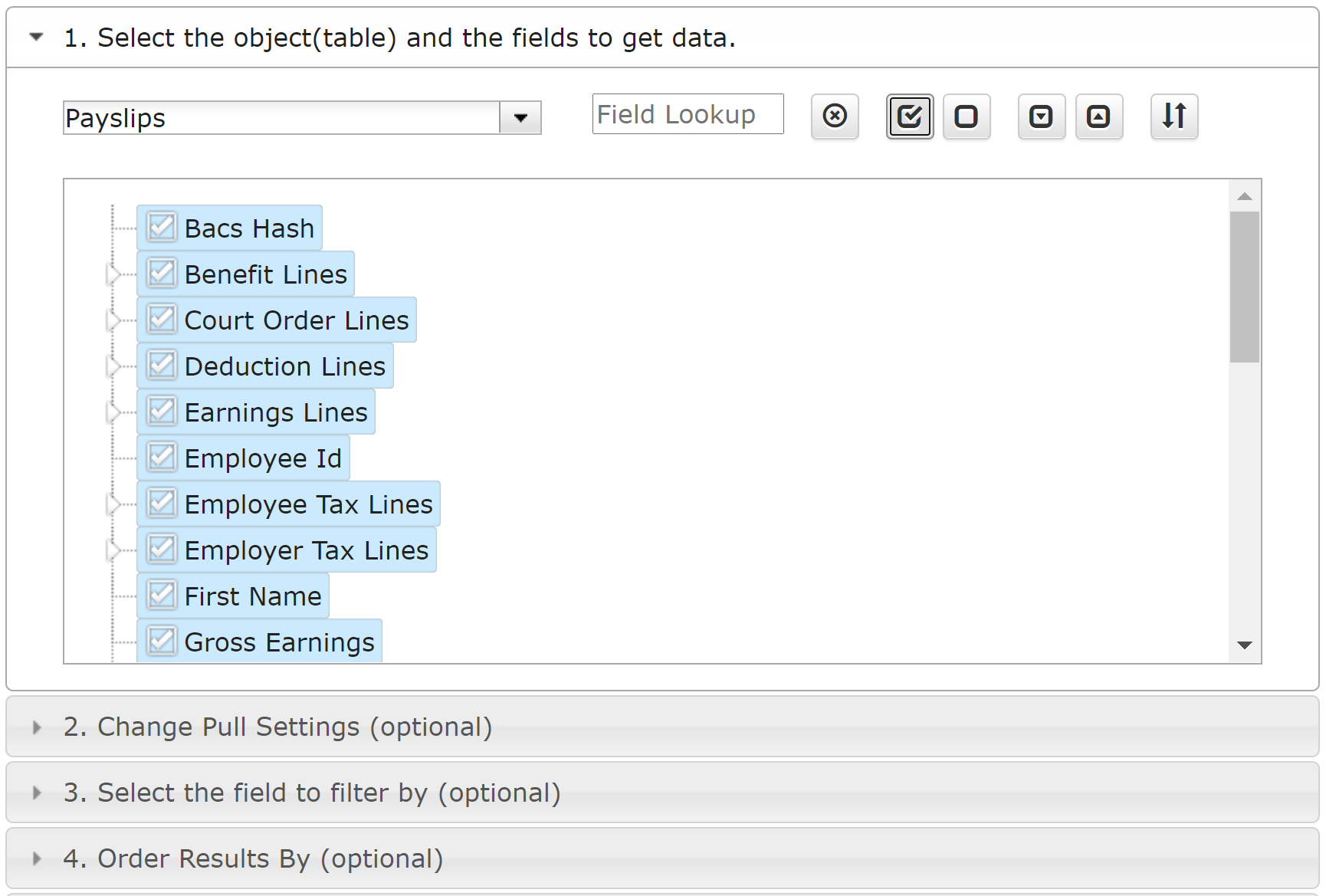This screenshot has height=896, width=1326.
Task: Click the field list scroll down arrow
Action: [1245, 645]
